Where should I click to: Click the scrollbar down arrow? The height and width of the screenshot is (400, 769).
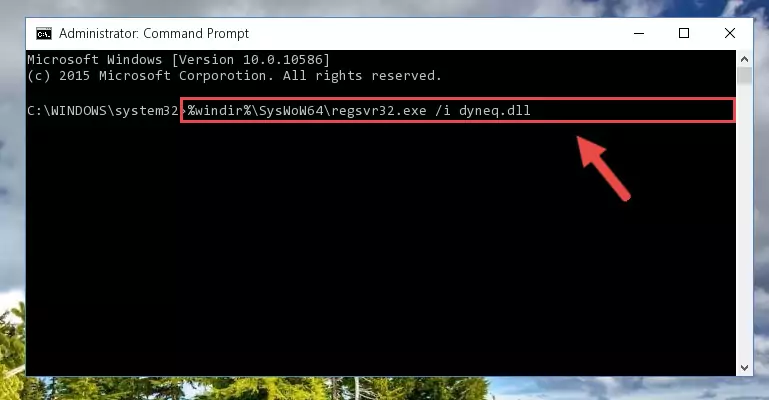(x=744, y=368)
